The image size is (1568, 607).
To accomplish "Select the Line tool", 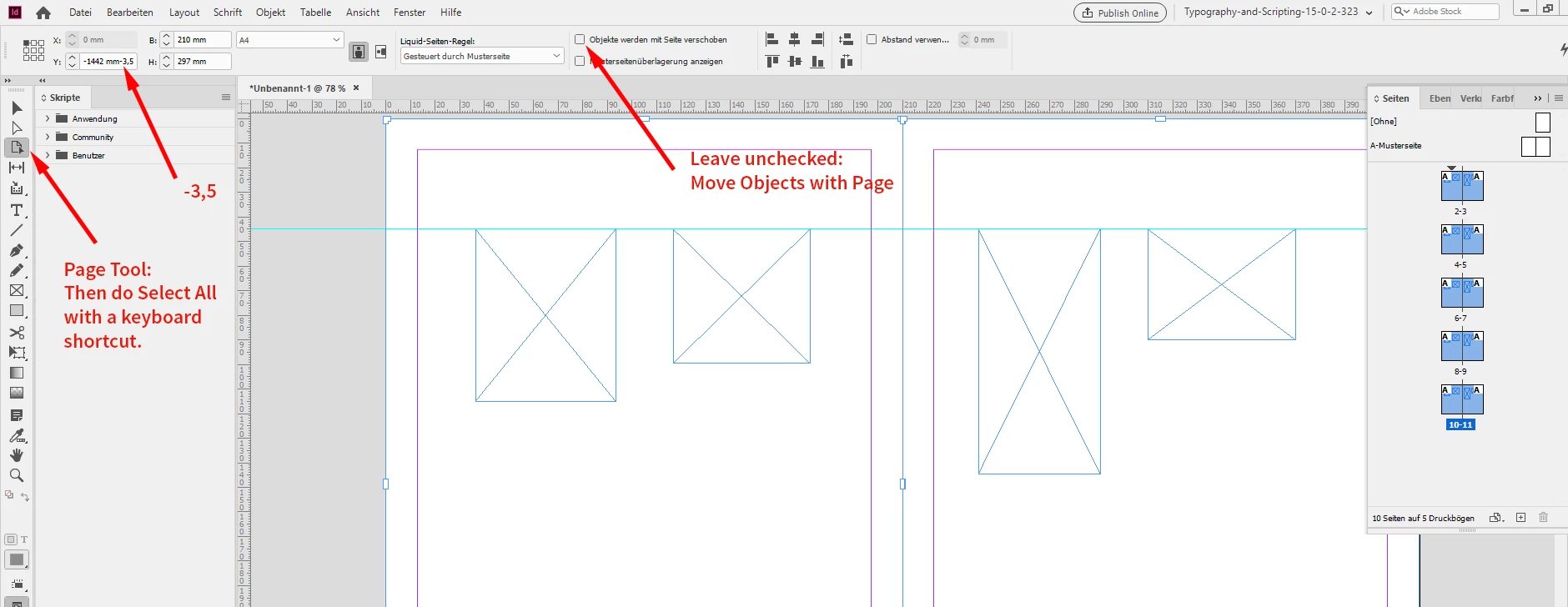I will click(x=17, y=230).
